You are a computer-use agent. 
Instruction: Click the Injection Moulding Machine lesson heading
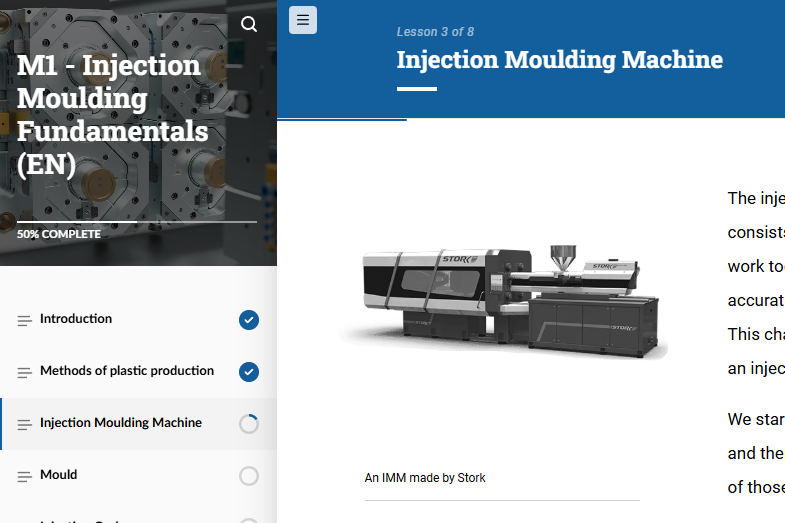[x=559, y=59]
